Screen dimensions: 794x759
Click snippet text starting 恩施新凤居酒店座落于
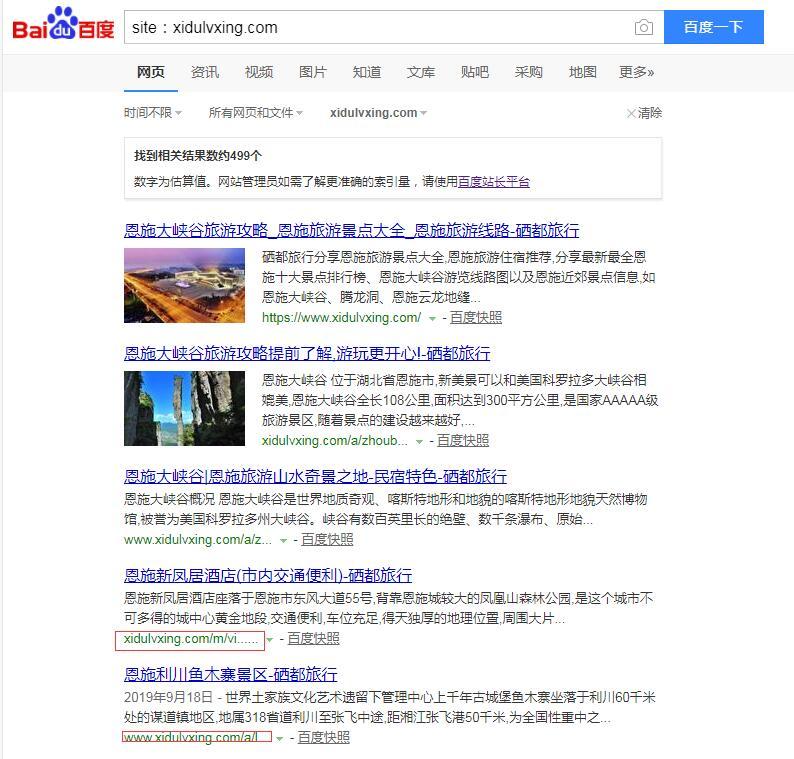(x=388, y=609)
